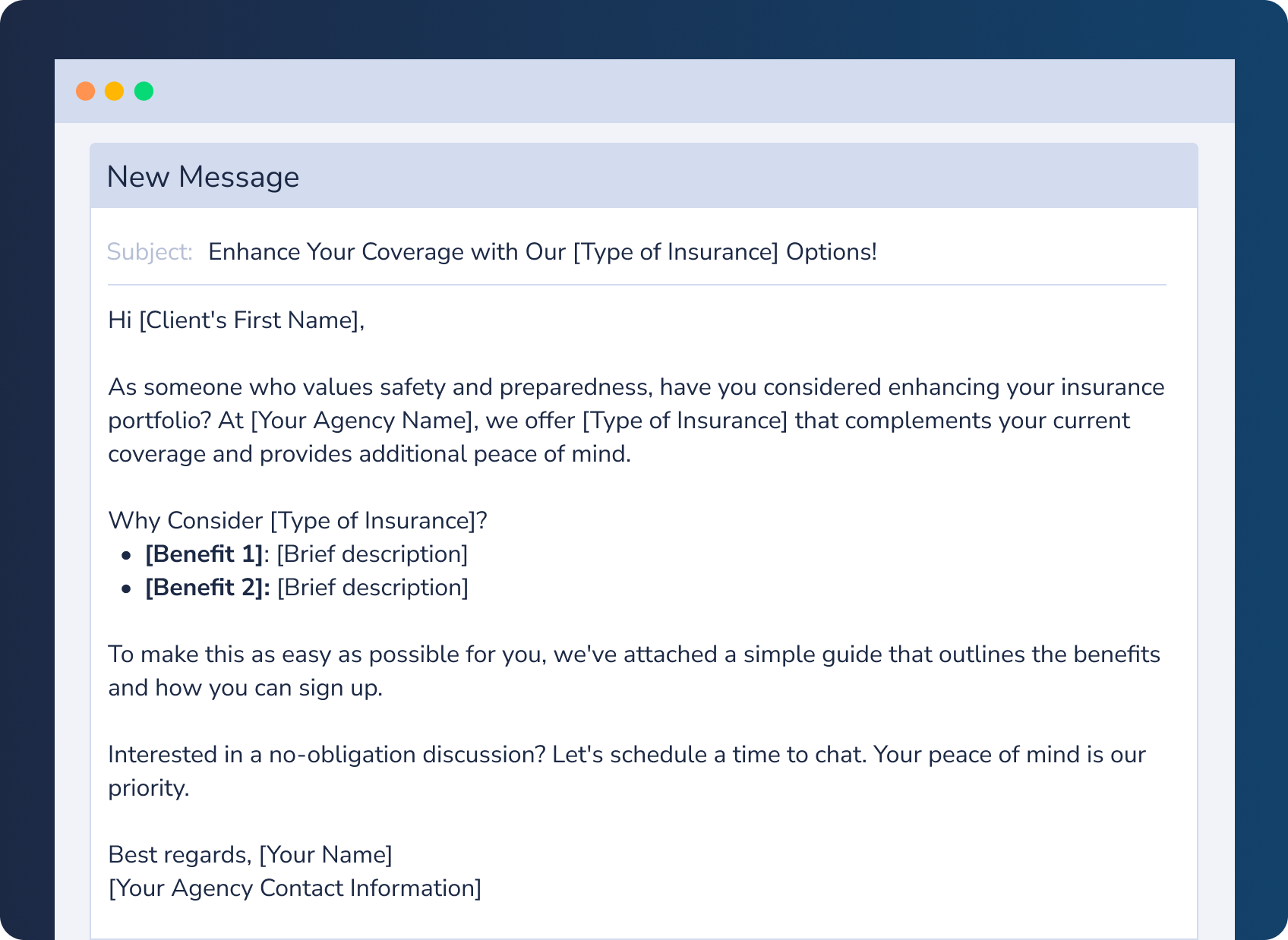The image size is (1288, 940).
Task: Click the Subject field label
Action: point(150,252)
